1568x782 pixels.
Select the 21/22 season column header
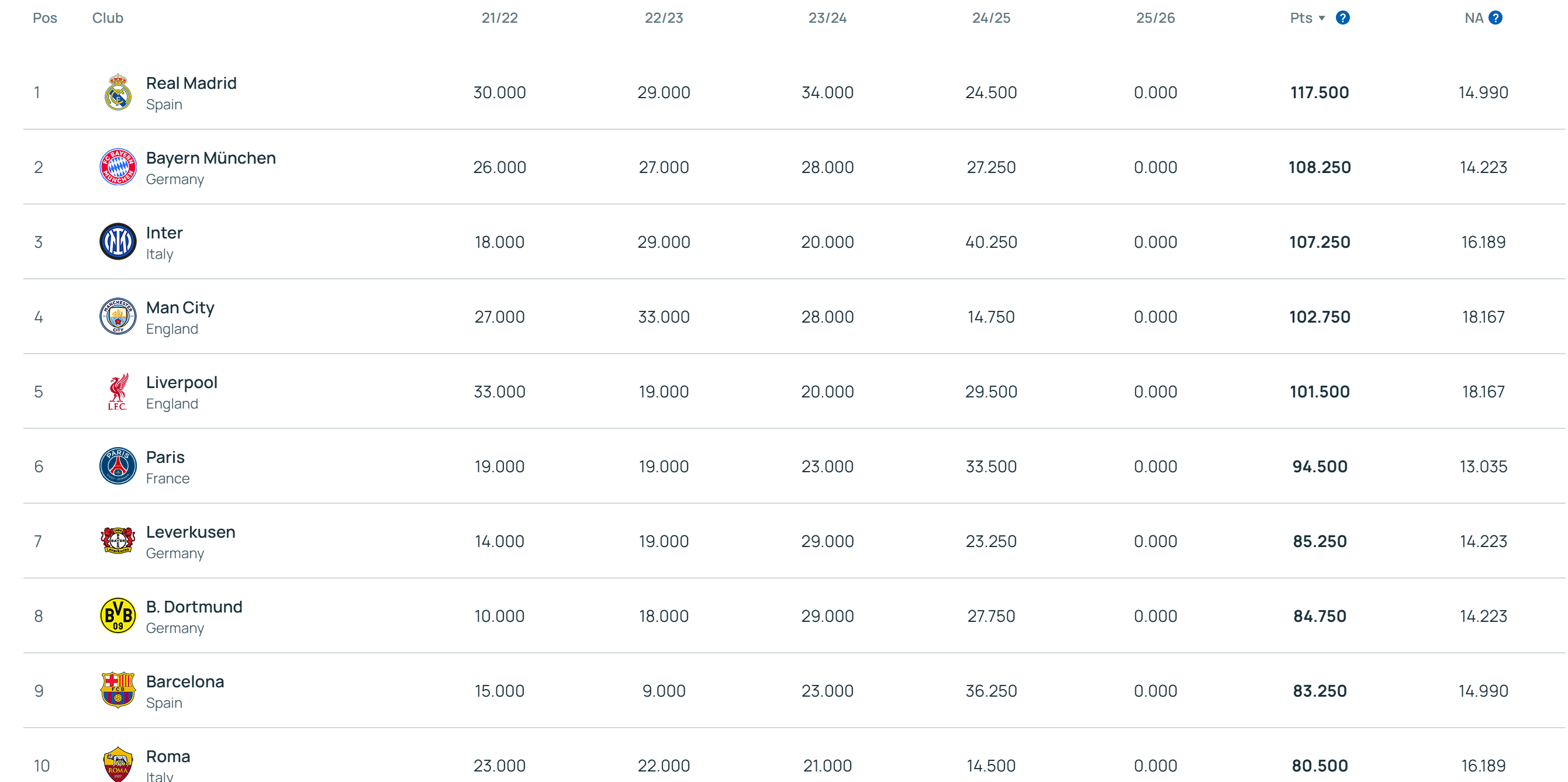[499, 18]
